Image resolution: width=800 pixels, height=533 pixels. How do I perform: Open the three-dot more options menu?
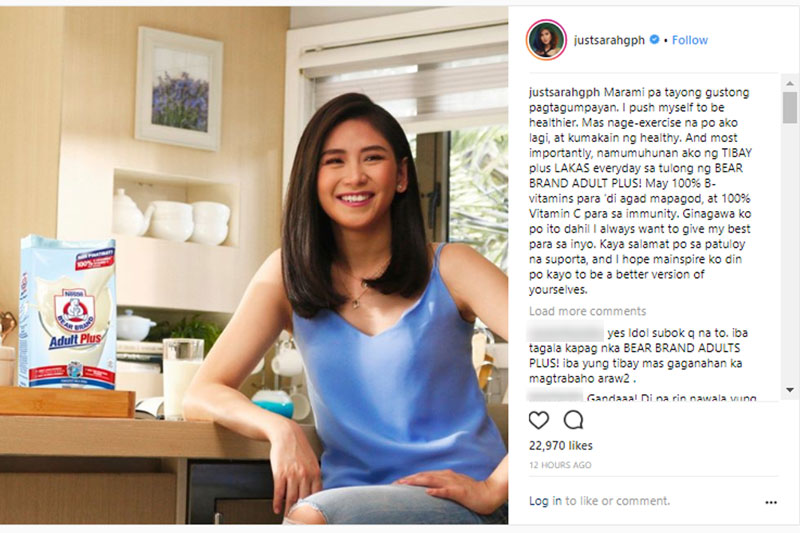tap(770, 502)
